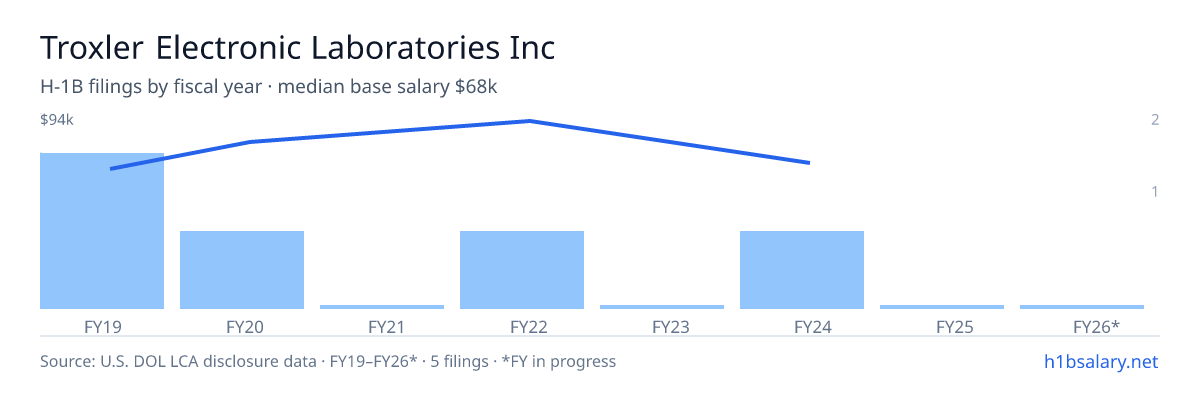Select the FY24 filings bar
Screen dimensions: 1200x400
coord(802,270)
